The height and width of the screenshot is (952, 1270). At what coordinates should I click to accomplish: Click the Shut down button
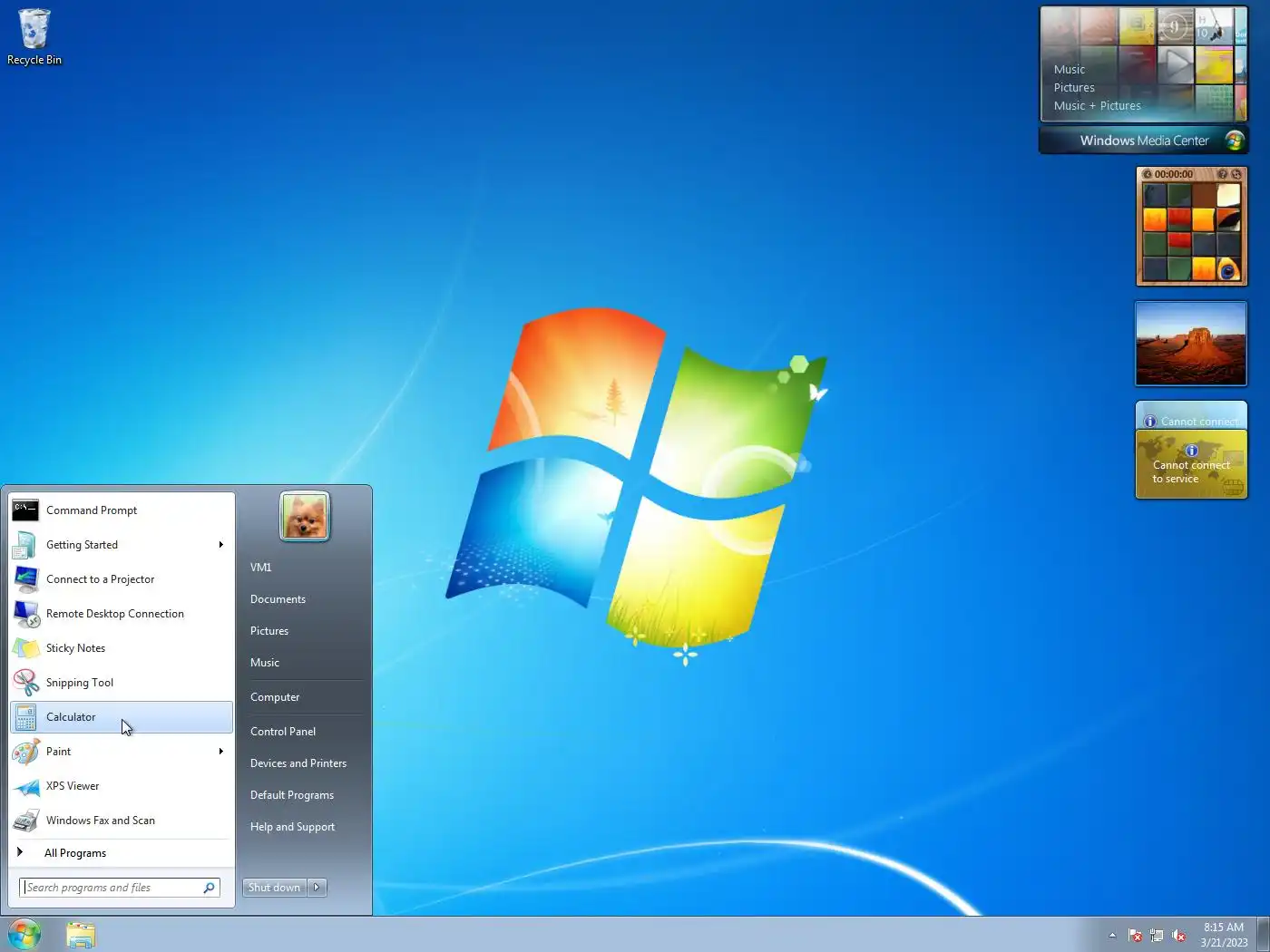[x=275, y=888]
